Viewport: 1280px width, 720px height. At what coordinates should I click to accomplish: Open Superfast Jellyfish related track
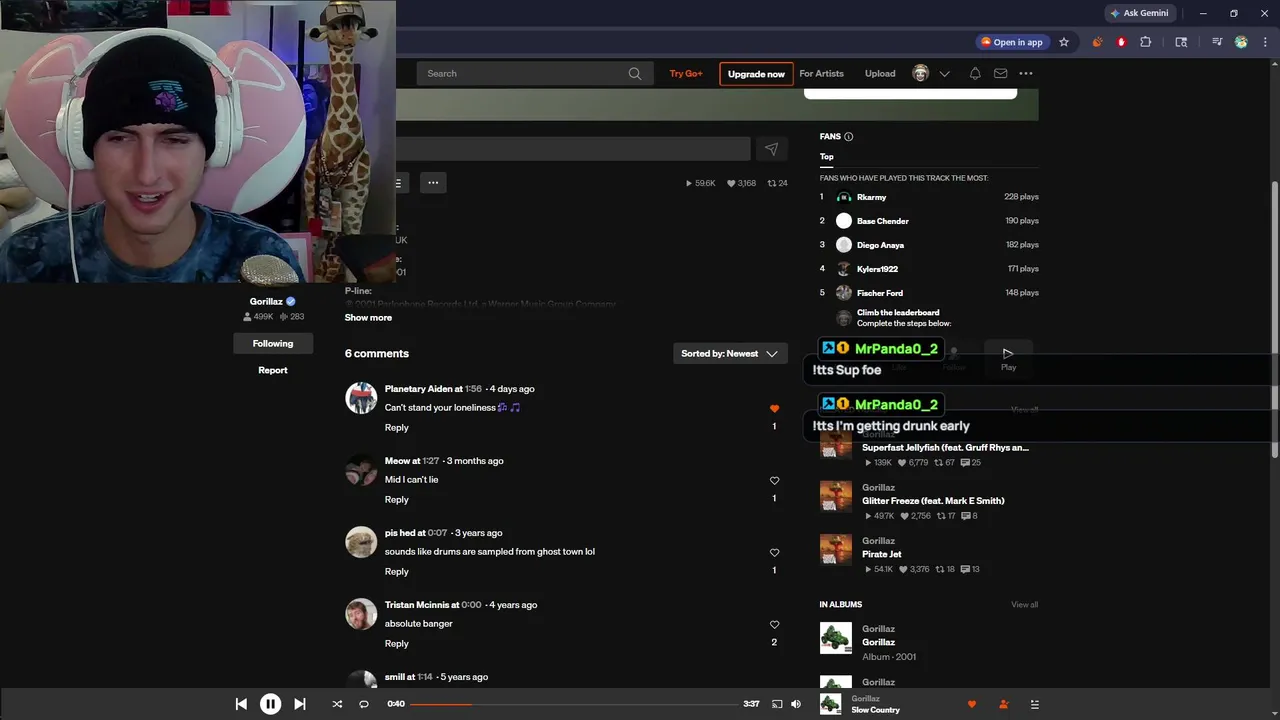click(945, 448)
